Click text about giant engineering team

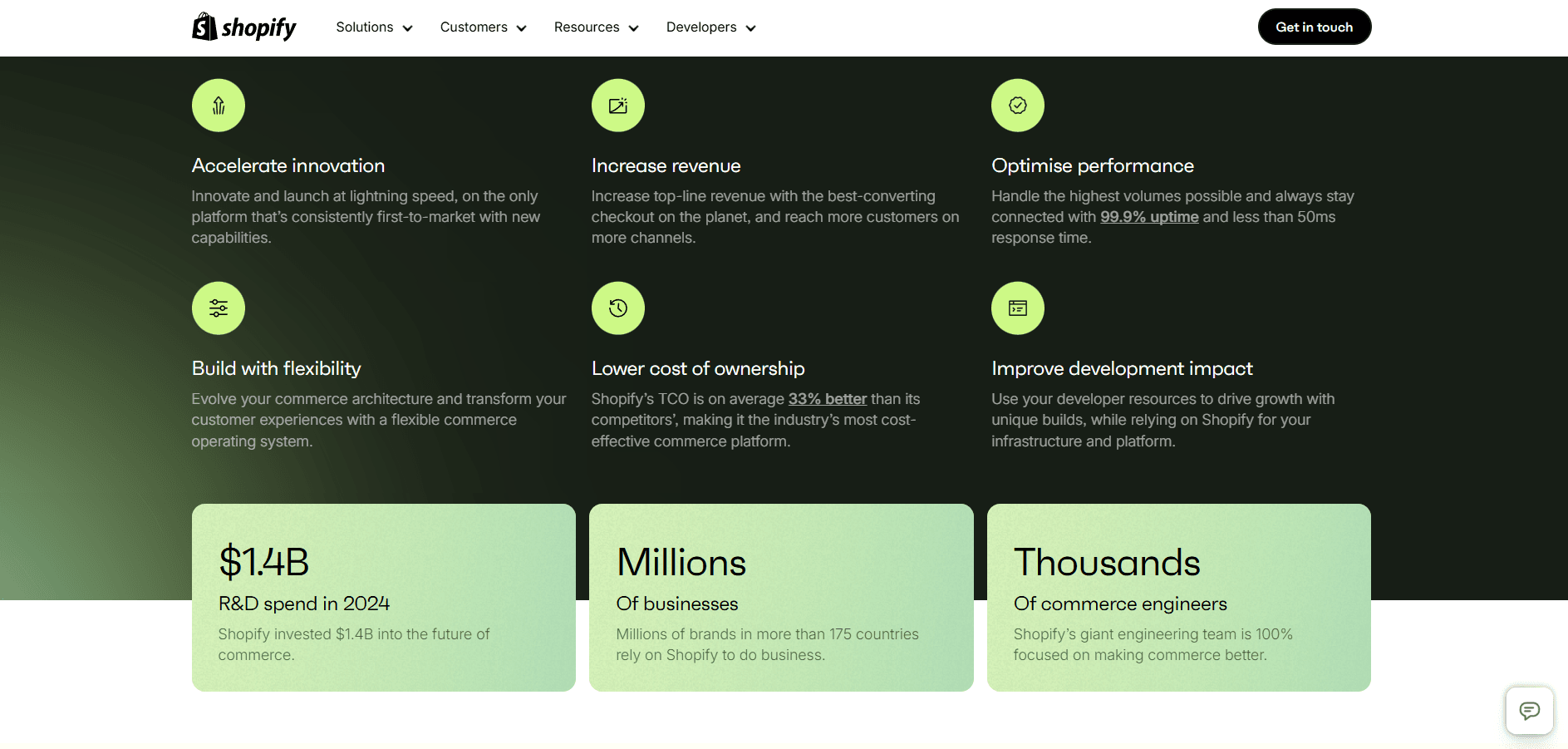pyautogui.click(x=1153, y=644)
